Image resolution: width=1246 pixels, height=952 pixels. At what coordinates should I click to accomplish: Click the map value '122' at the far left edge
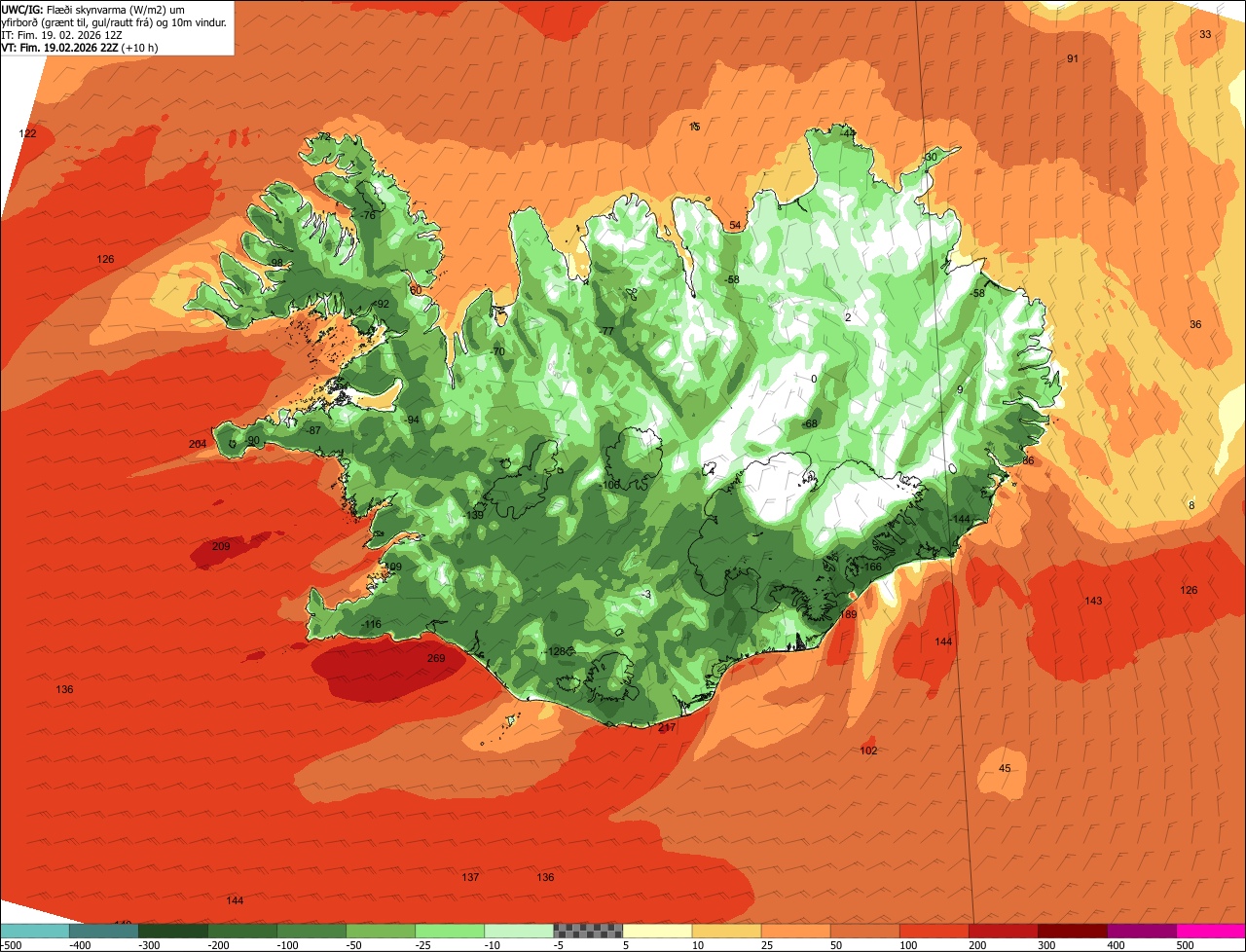click(27, 133)
